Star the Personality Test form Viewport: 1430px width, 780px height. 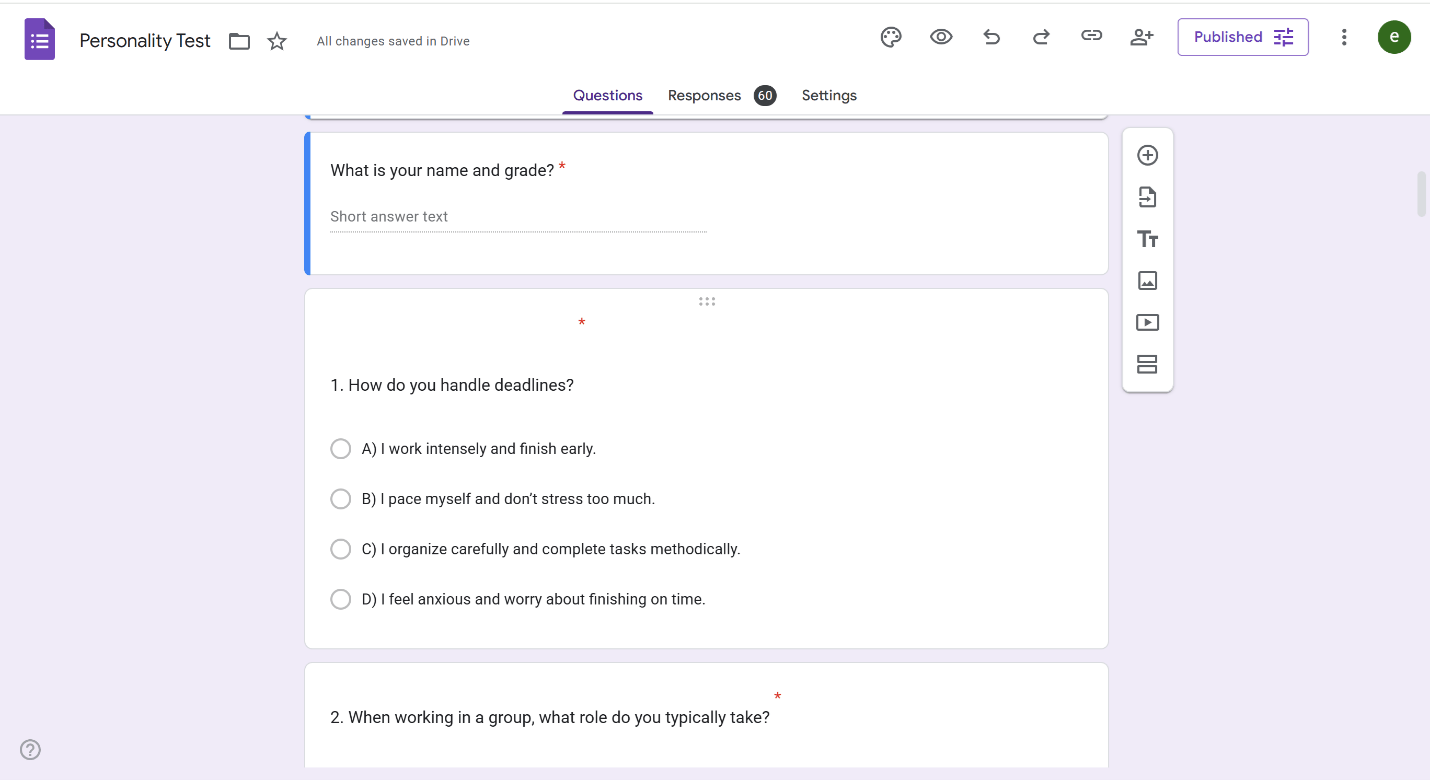[x=277, y=41]
